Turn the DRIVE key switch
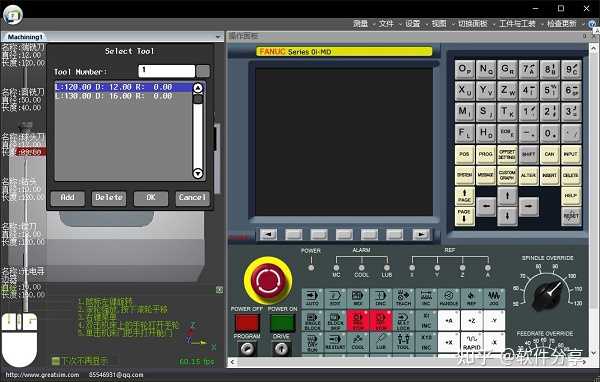Viewport: 600px width, 382px height. 281,349
